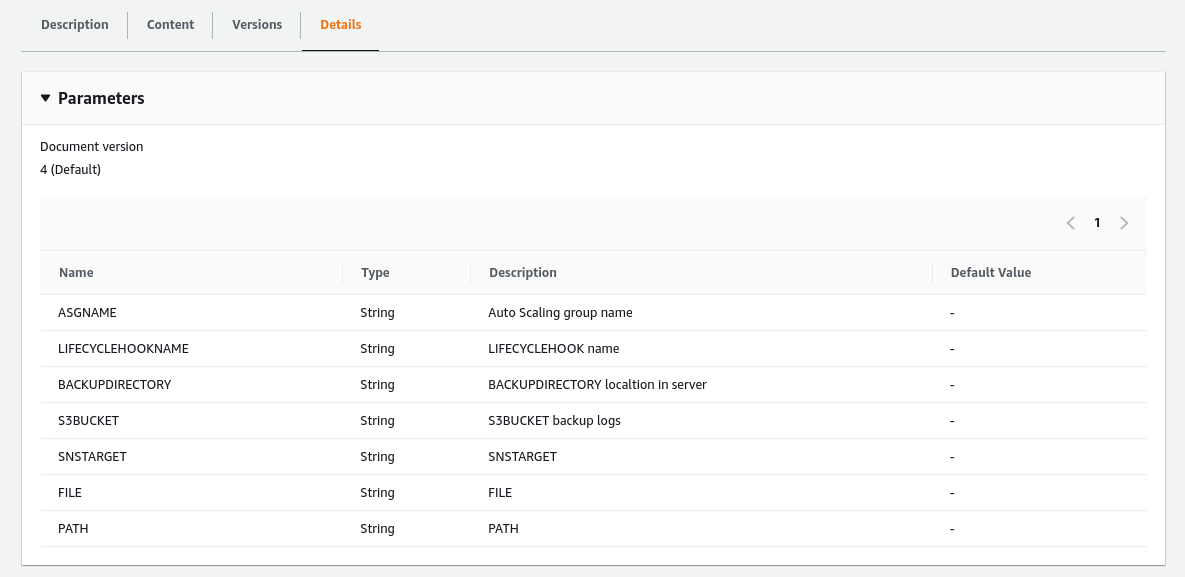Switch to the Versions tab

pyautogui.click(x=257, y=25)
